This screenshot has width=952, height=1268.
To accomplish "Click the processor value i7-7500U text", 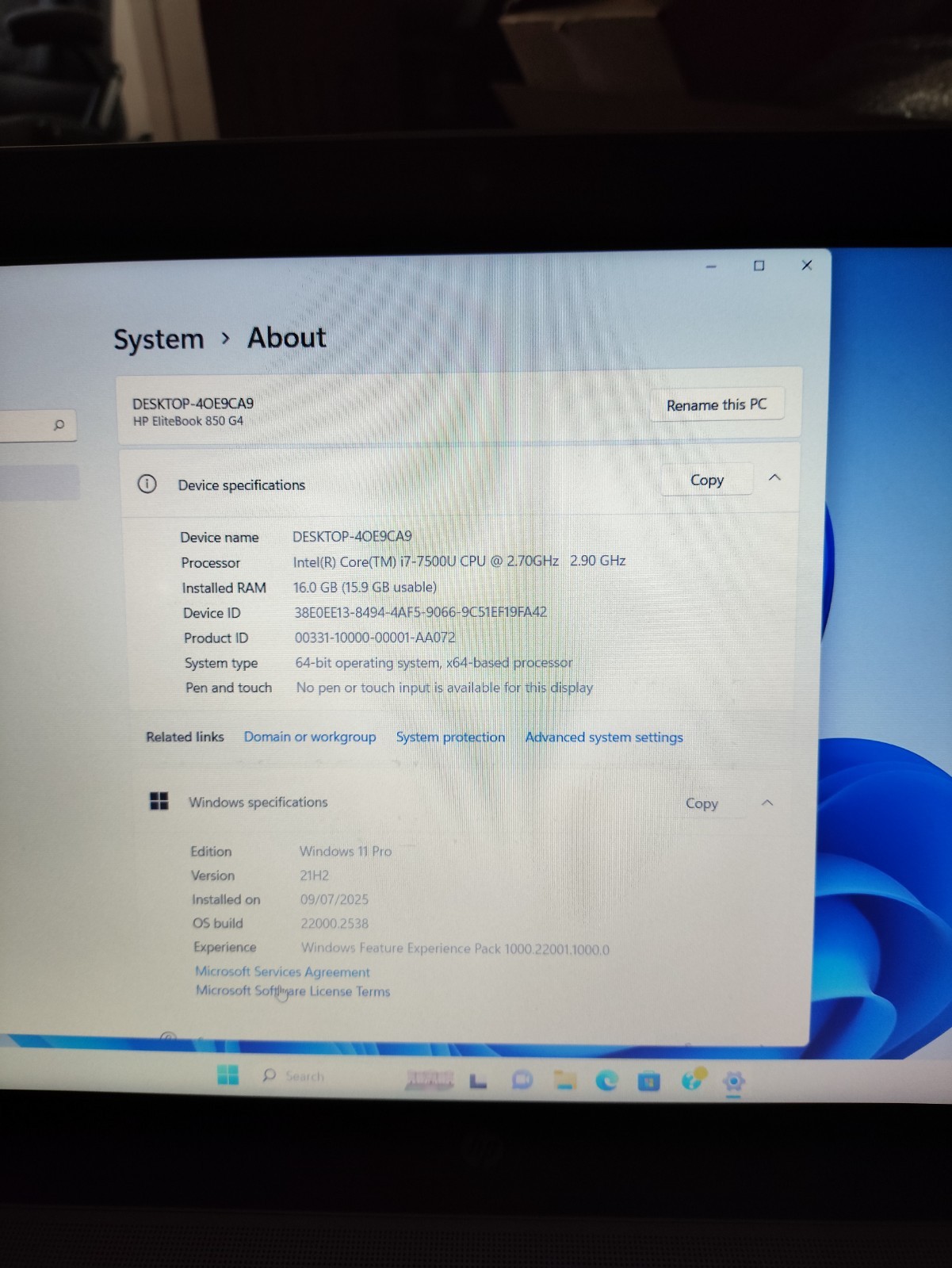I will click(460, 561).
